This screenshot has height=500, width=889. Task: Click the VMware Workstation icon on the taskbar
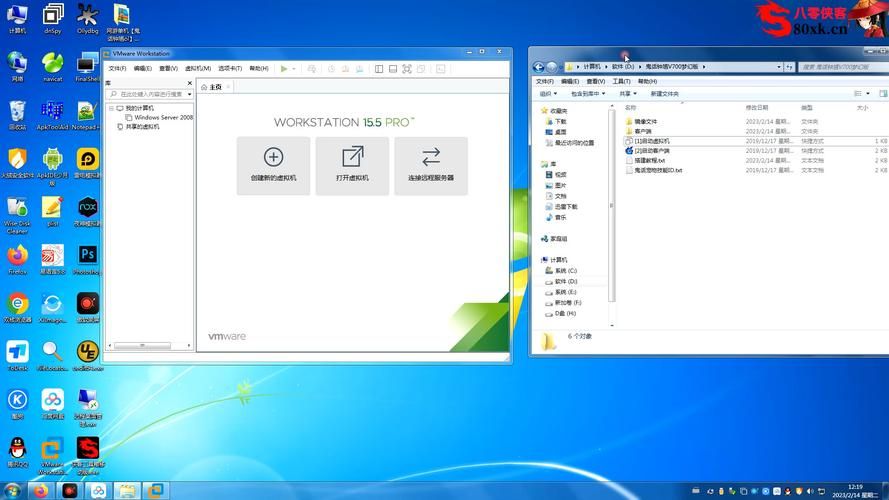pos(155,490)
